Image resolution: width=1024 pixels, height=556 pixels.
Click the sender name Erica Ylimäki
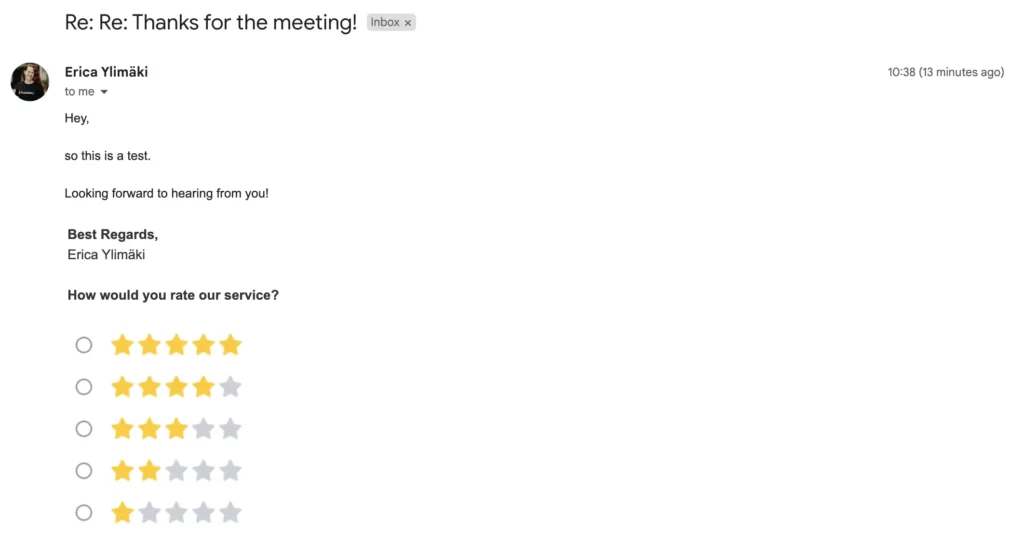tap(106, 72)
